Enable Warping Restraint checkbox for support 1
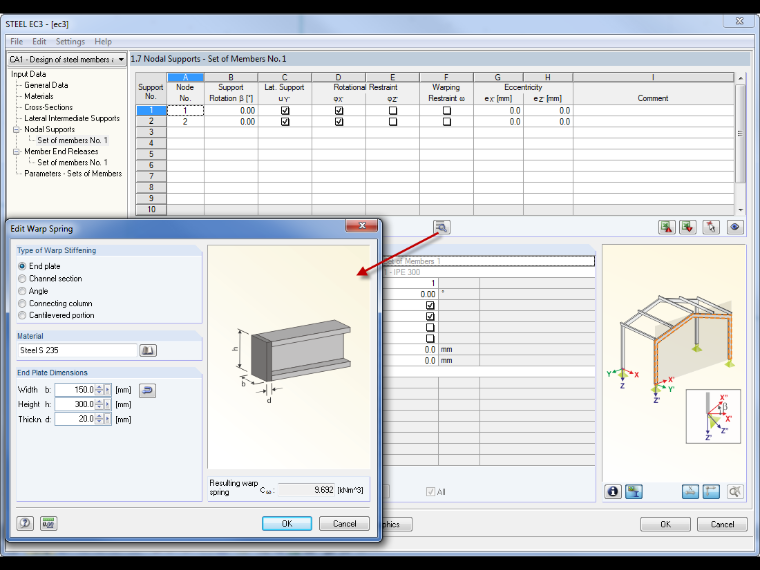Image resolution: width=760 pixels, height=570 pixels. 447,111
